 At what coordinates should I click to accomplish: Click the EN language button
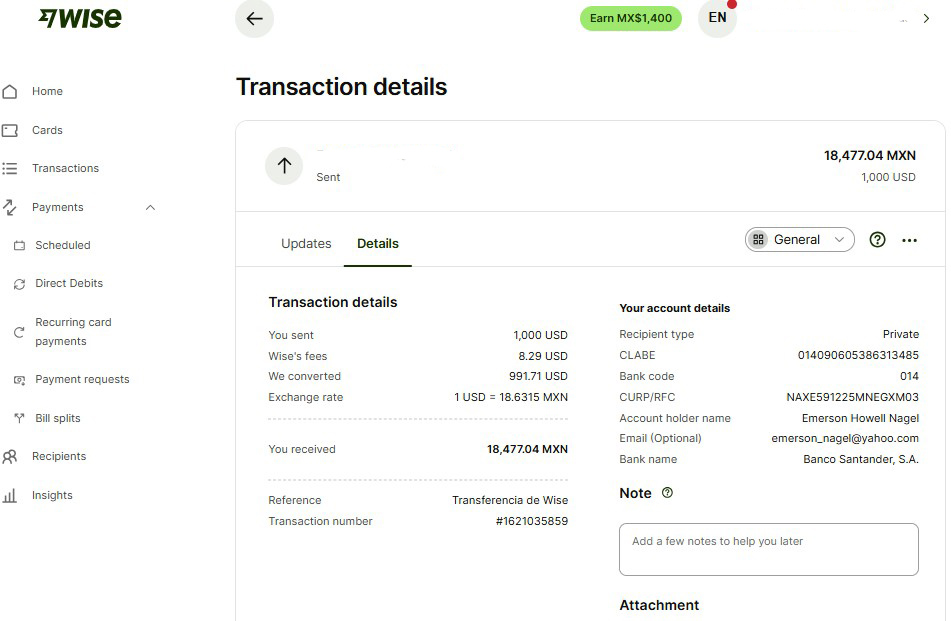717,18
